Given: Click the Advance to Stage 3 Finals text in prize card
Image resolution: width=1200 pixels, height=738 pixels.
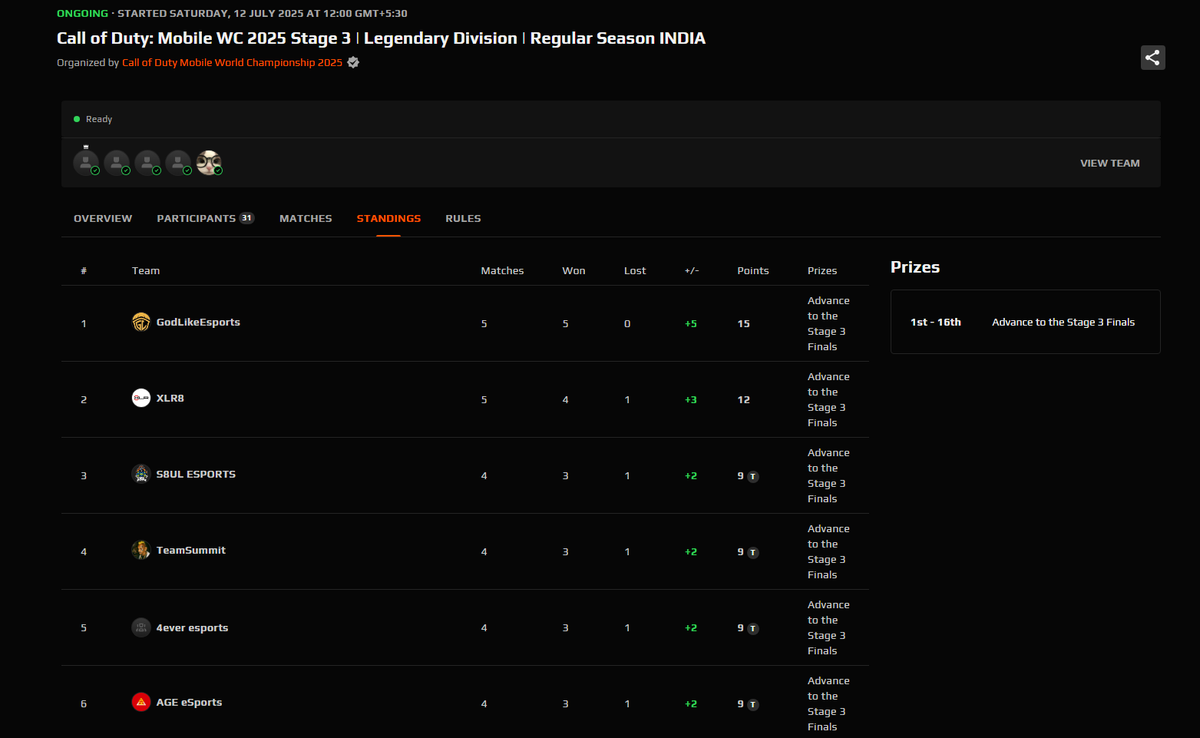Looking at the screenshot, I should point(1063,322).
